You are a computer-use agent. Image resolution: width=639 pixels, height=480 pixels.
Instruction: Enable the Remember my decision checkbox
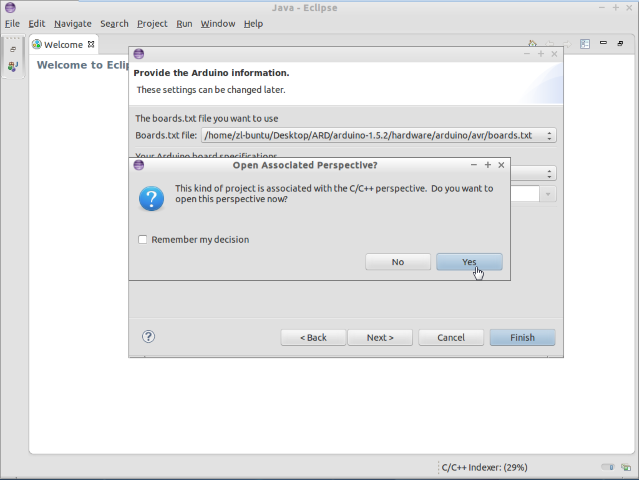pyautogui.click(x=142, y=240)
